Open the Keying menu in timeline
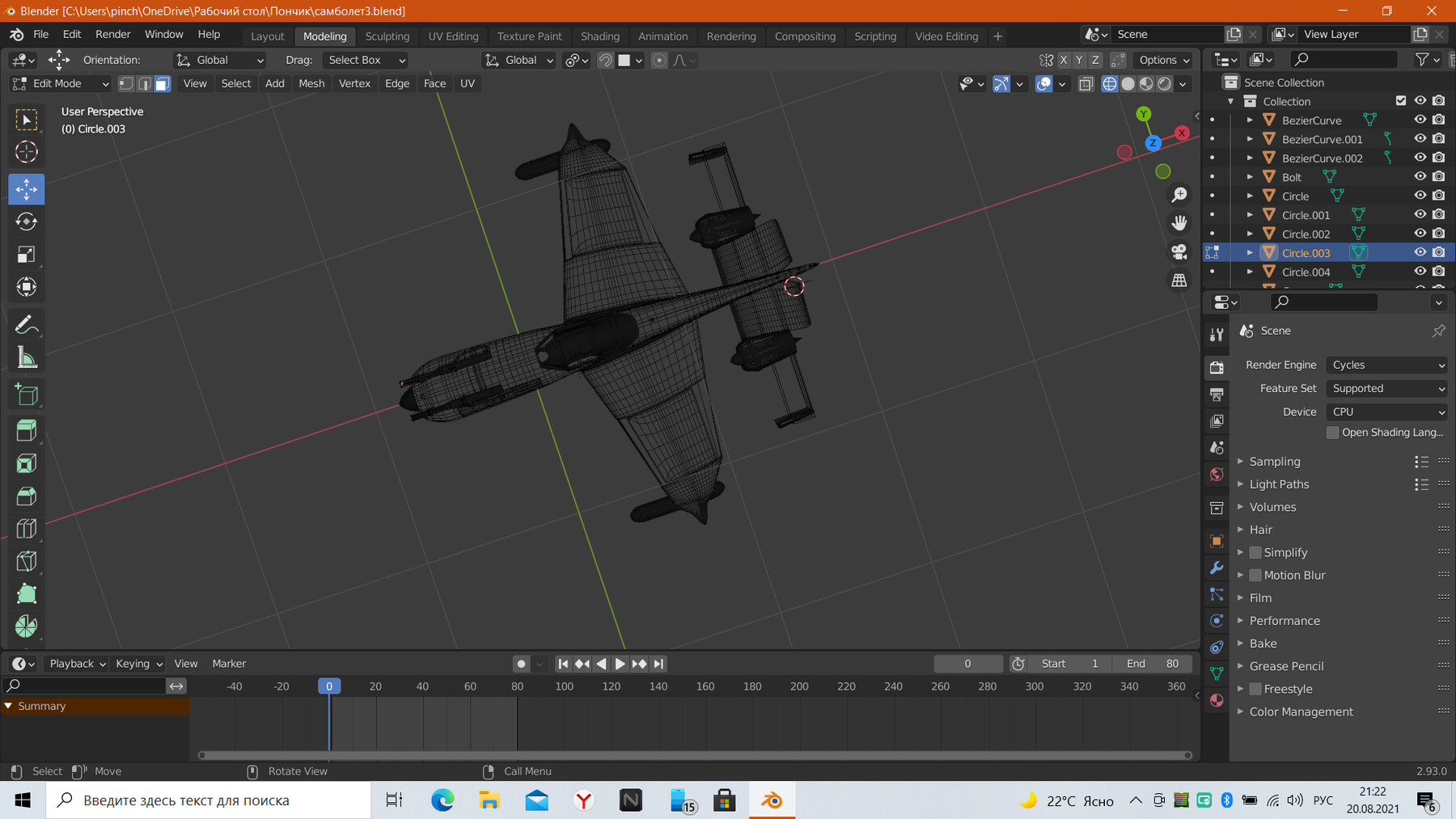This screenshot has height=819, width=1456. (x=138, y=664)
